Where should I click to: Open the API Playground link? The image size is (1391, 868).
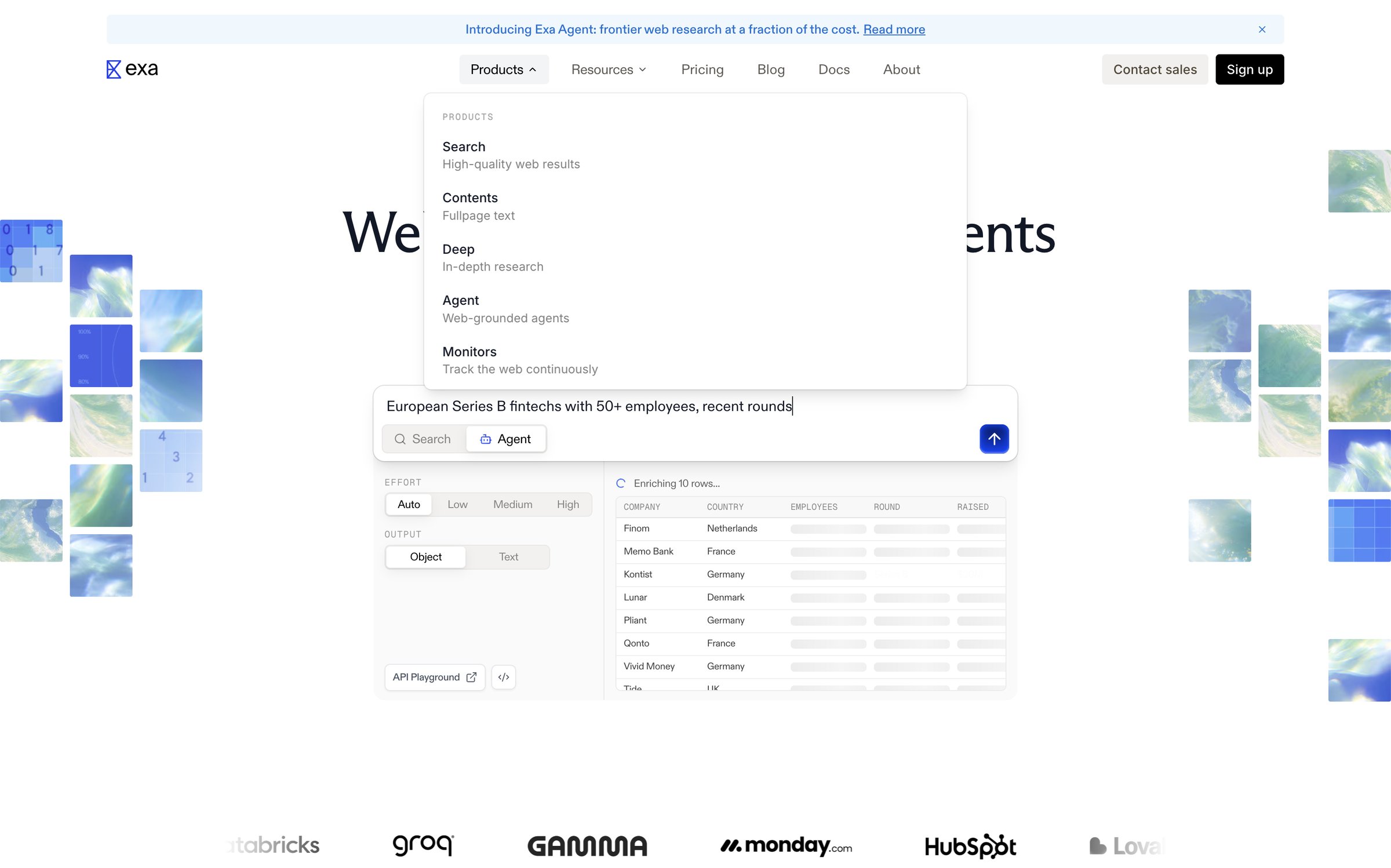click(435, 677)
